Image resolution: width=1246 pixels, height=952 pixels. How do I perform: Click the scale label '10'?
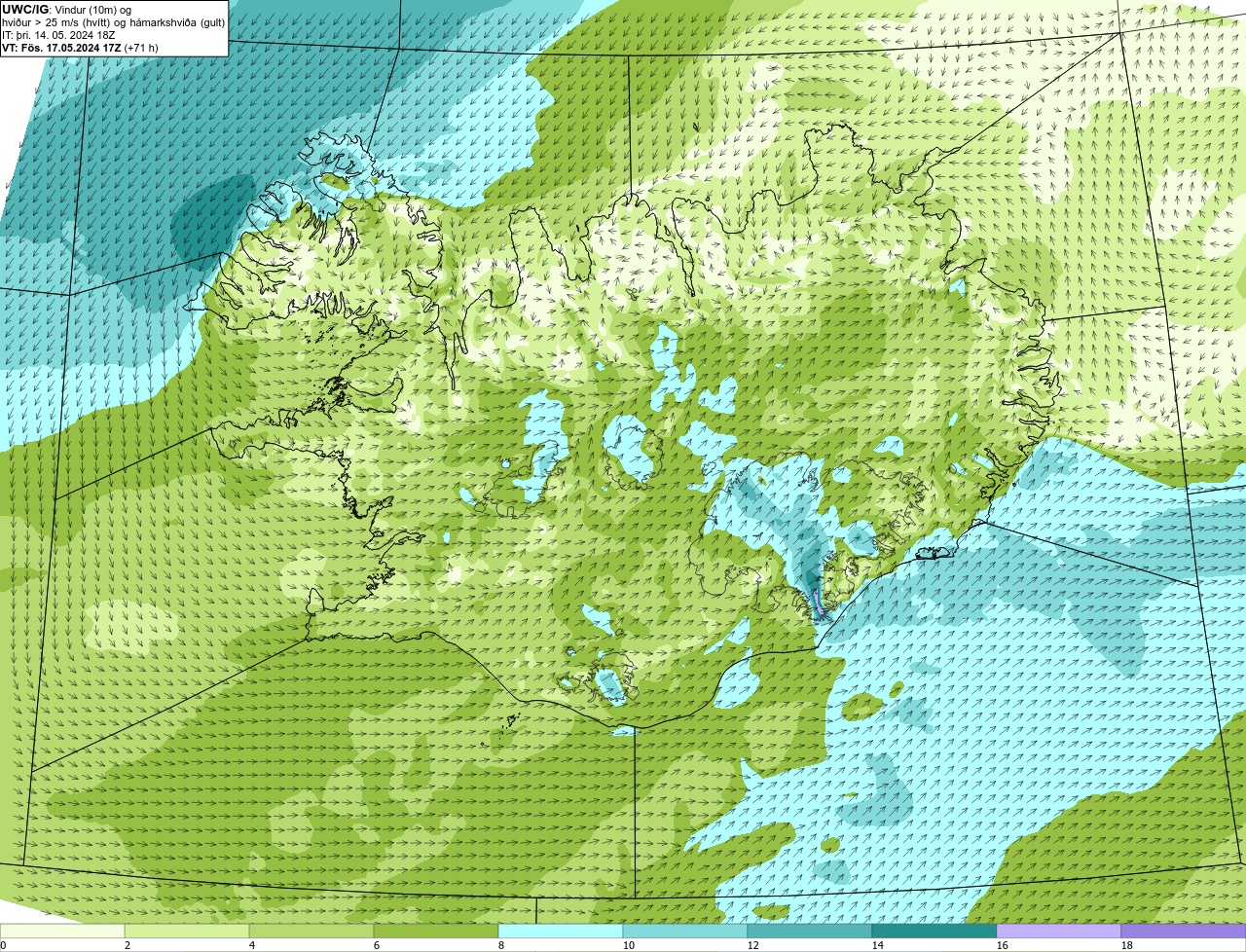[629, 945]
